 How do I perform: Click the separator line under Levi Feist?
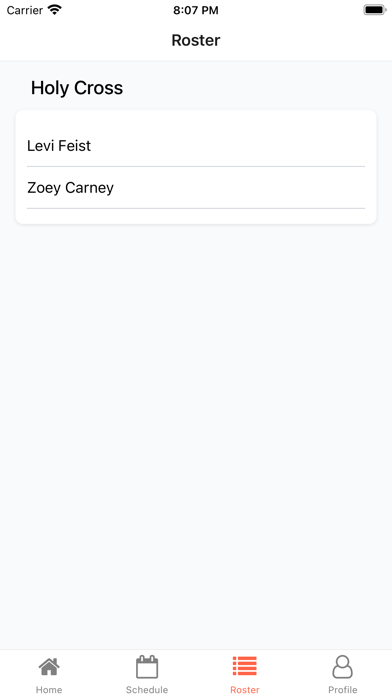(x=196, y=166)
